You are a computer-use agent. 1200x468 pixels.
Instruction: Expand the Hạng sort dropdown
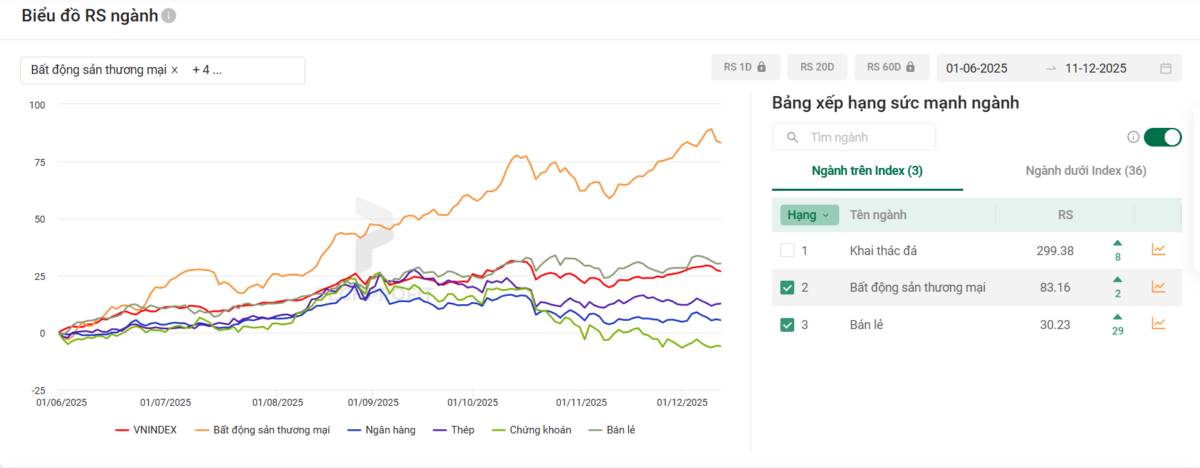(x=809, y=214)
